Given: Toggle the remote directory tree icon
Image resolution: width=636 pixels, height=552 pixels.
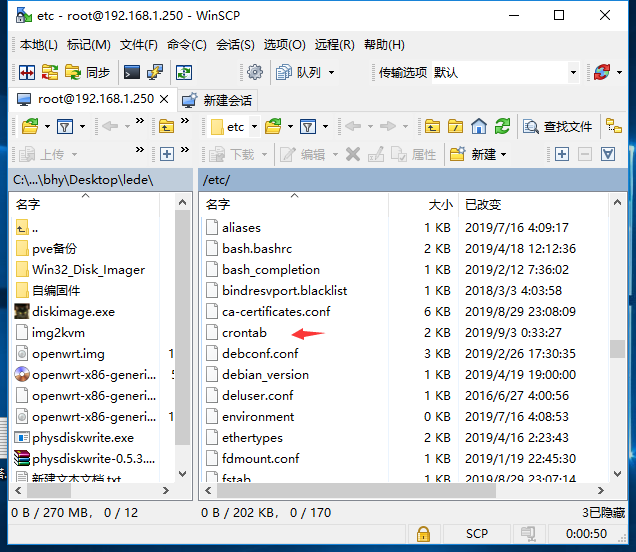Looking at the screenshot, I should tap(614, 126).
